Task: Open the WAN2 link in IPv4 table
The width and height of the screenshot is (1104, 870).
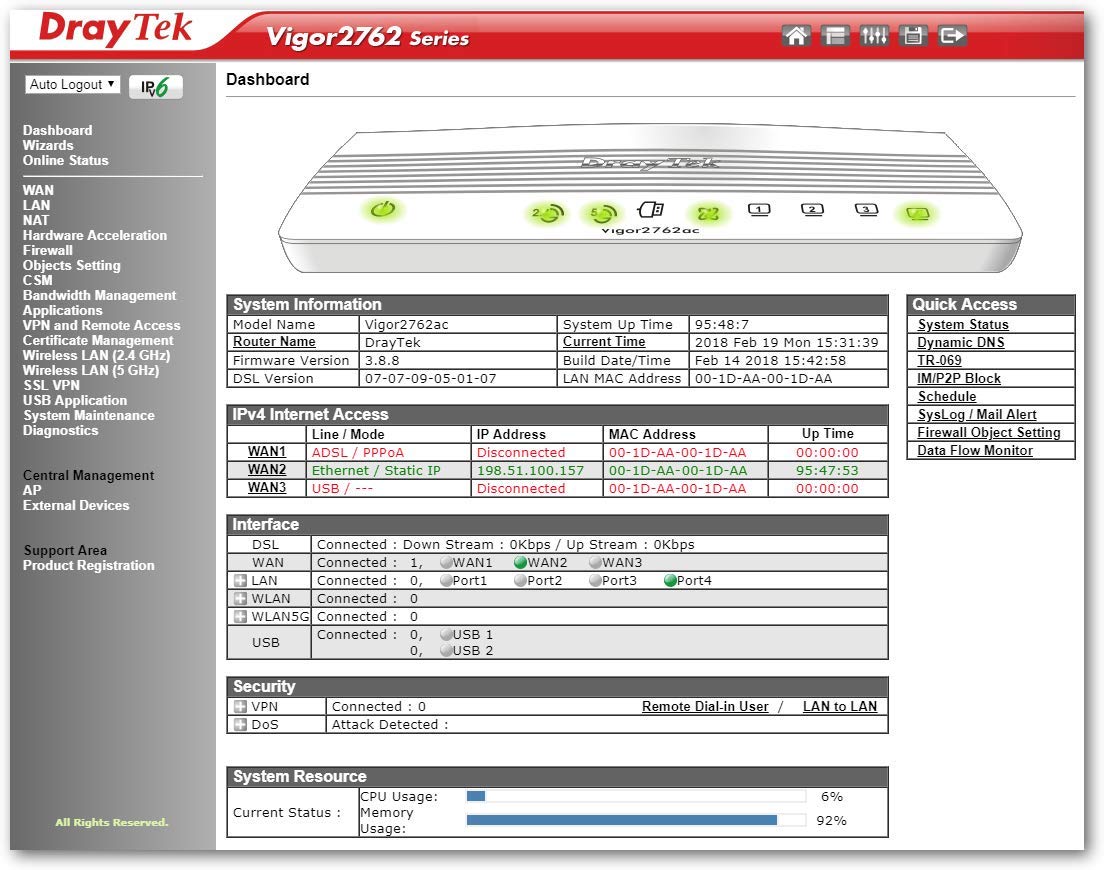Action: (x=267, y=469)
